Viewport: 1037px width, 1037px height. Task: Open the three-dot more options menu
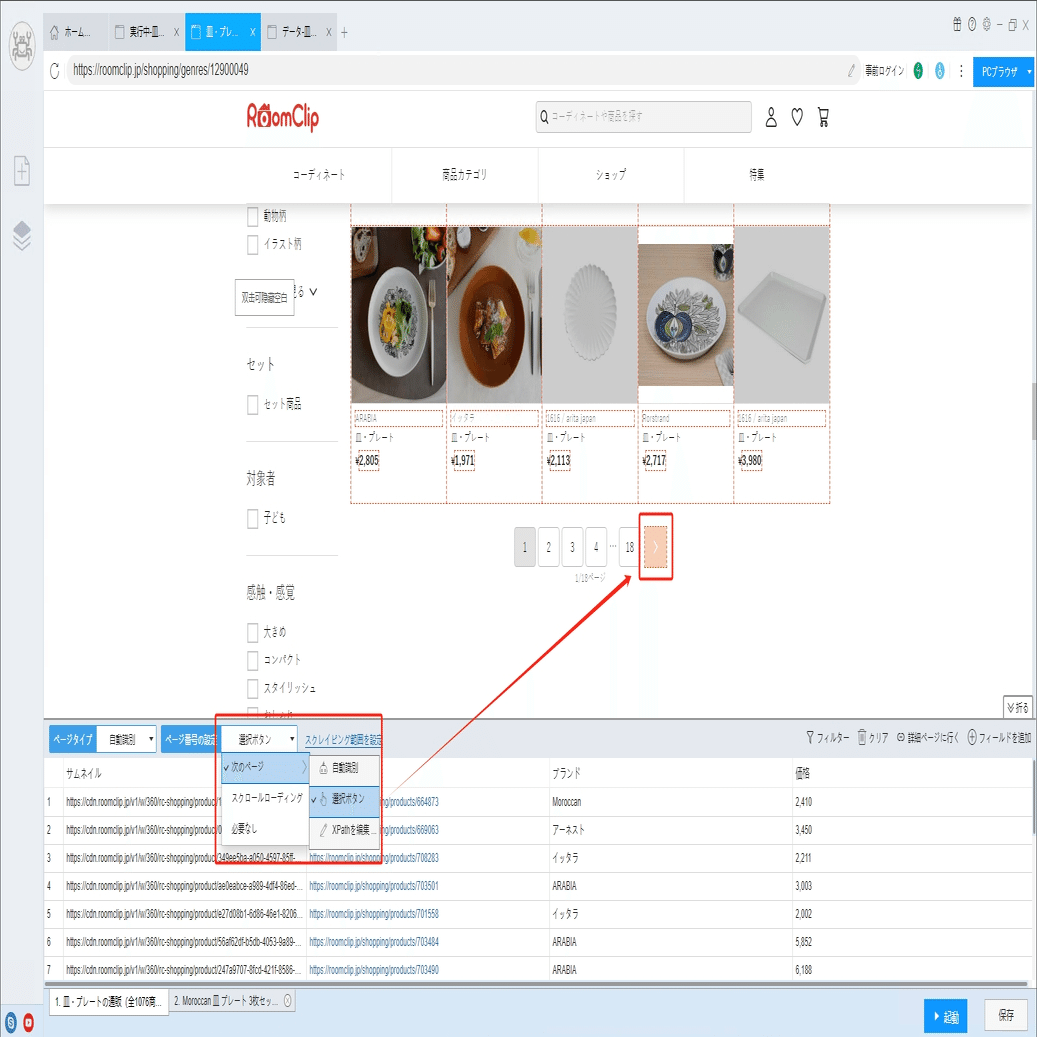coord(961,70)
